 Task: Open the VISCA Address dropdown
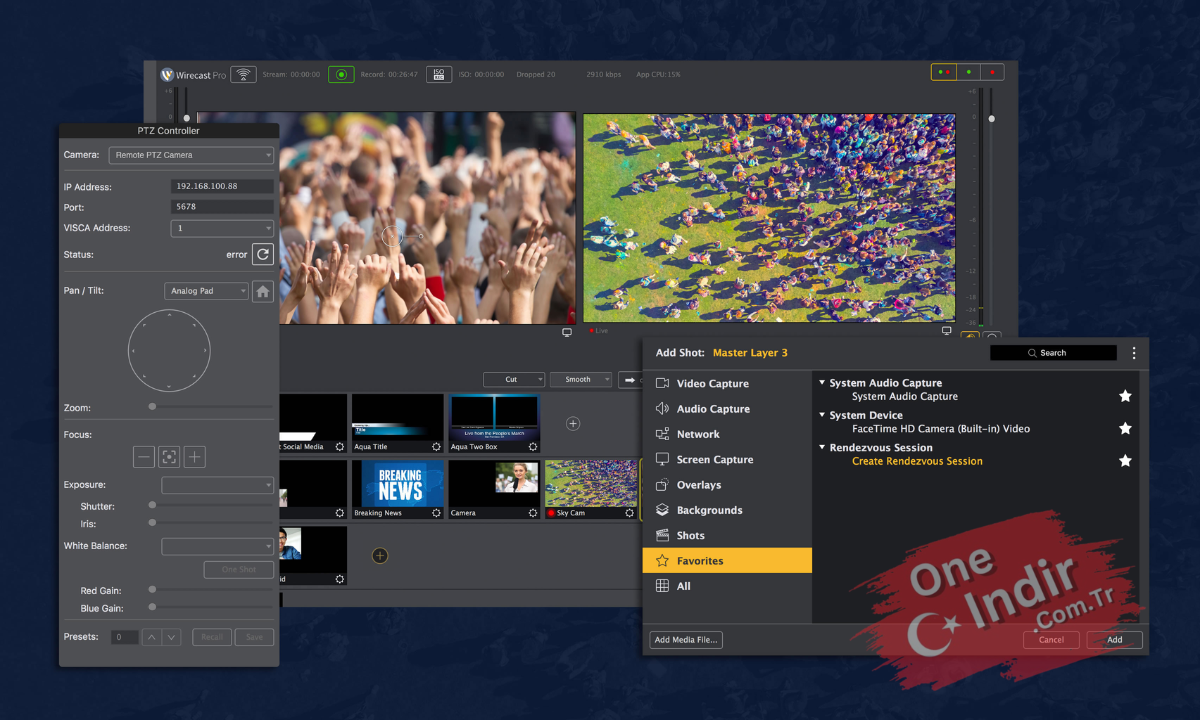222,228
